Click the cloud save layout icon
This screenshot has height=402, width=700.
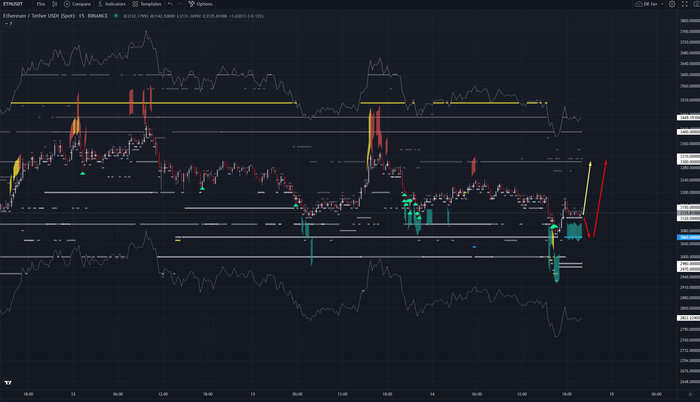[639, 4]
